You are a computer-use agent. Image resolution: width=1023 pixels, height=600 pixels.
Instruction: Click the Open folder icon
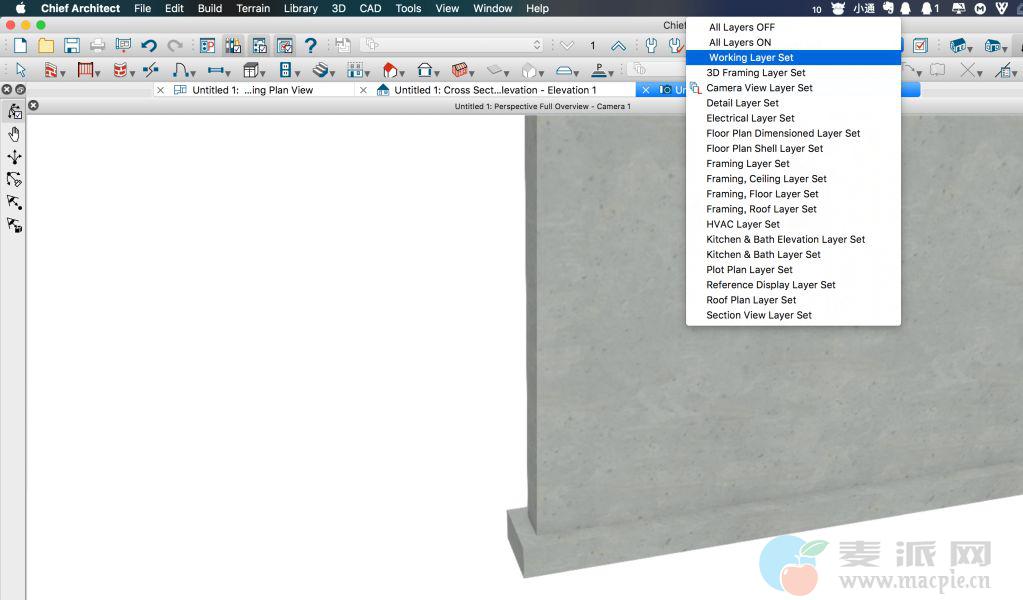tap(46, 46)
